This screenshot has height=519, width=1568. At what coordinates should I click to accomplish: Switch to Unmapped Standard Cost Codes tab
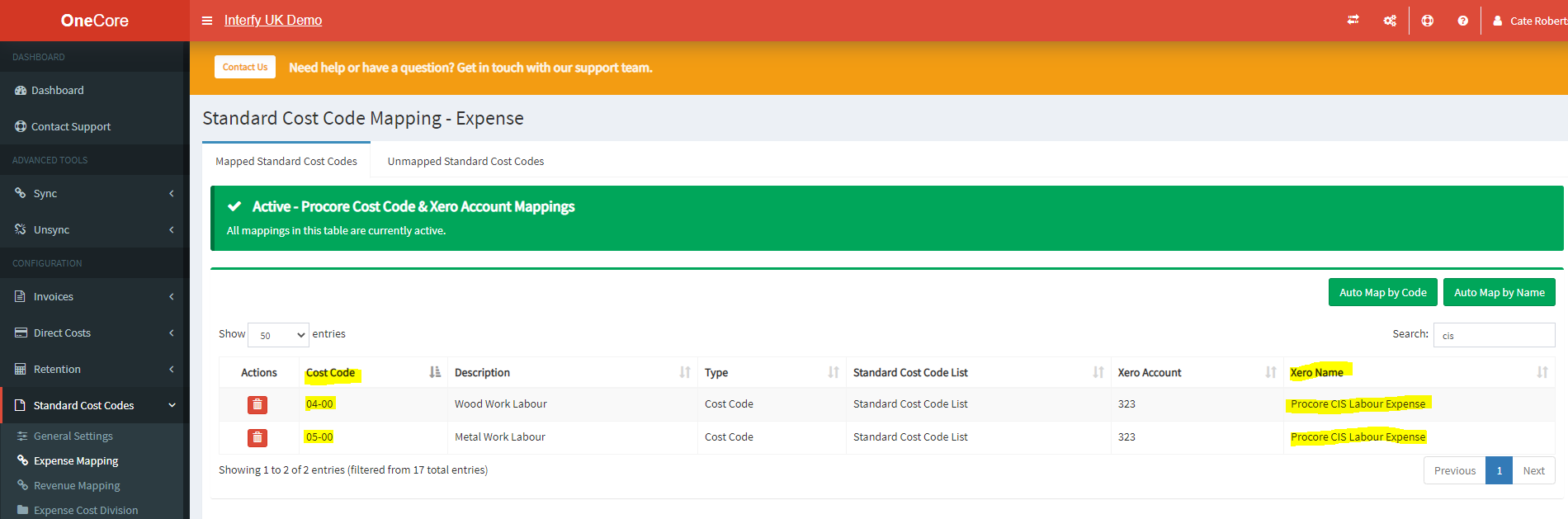[x=465, y=162]
